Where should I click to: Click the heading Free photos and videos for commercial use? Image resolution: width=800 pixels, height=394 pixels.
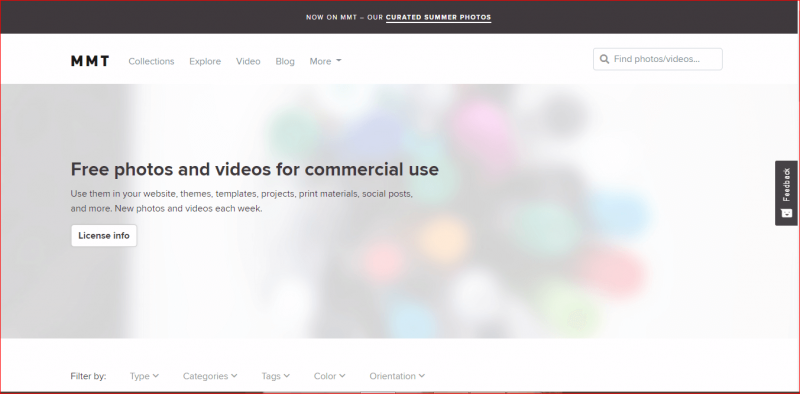(x=255, y=169)
